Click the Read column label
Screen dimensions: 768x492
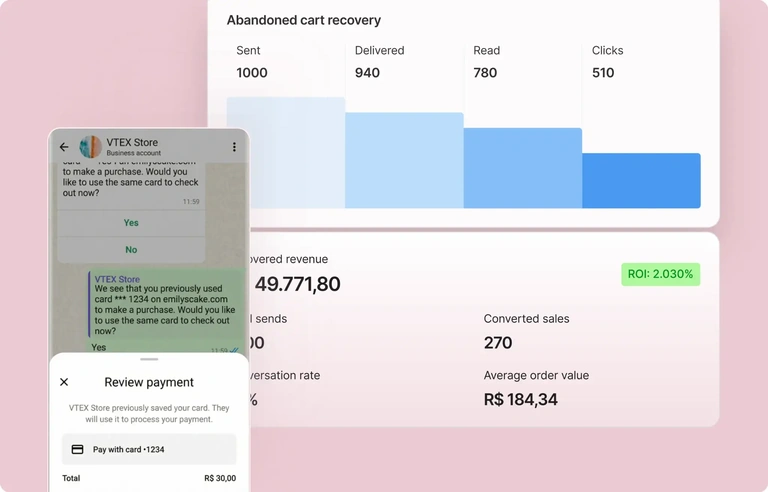[x=486, y=50]
